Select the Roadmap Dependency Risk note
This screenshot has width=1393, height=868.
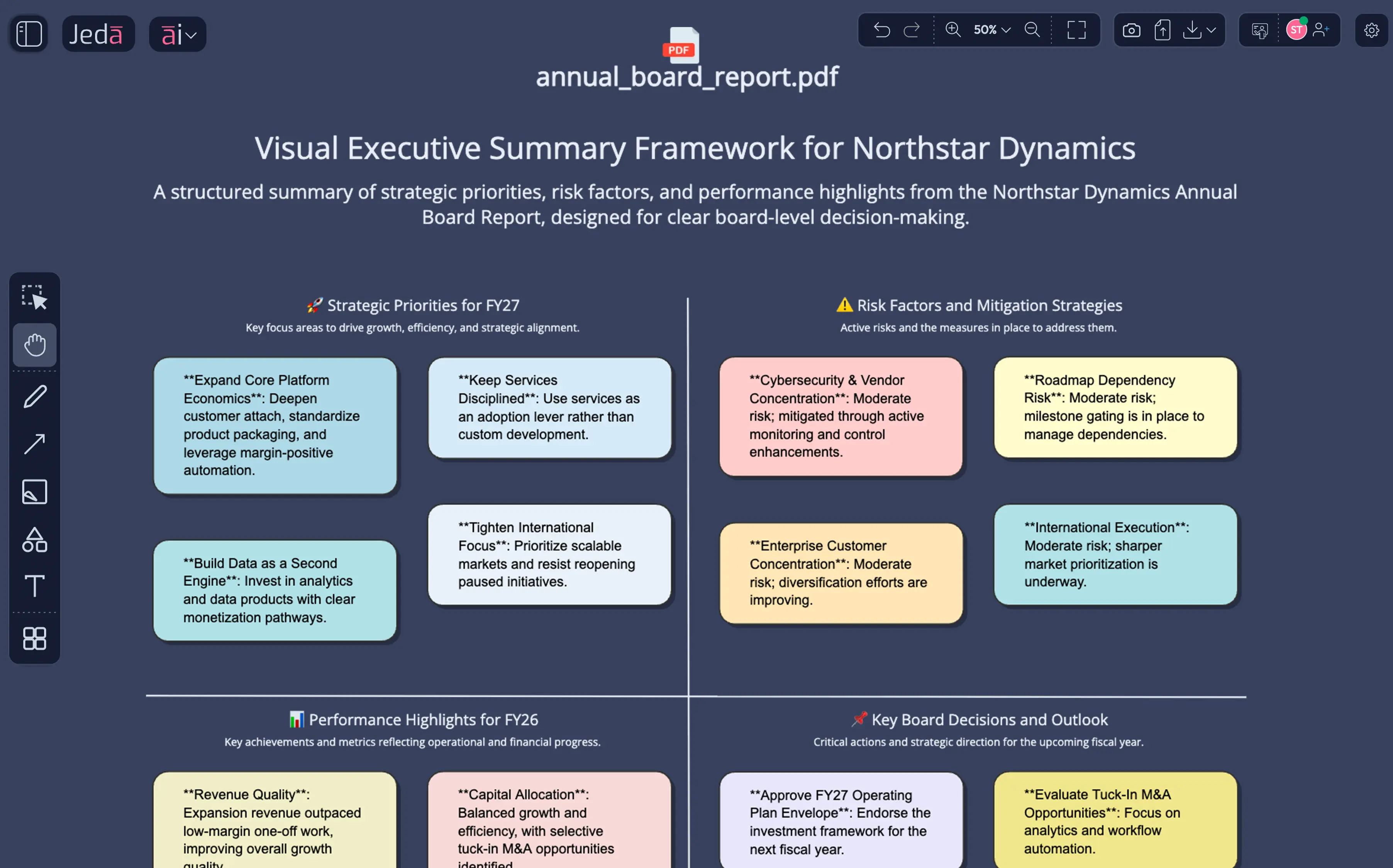(1115, 408)
